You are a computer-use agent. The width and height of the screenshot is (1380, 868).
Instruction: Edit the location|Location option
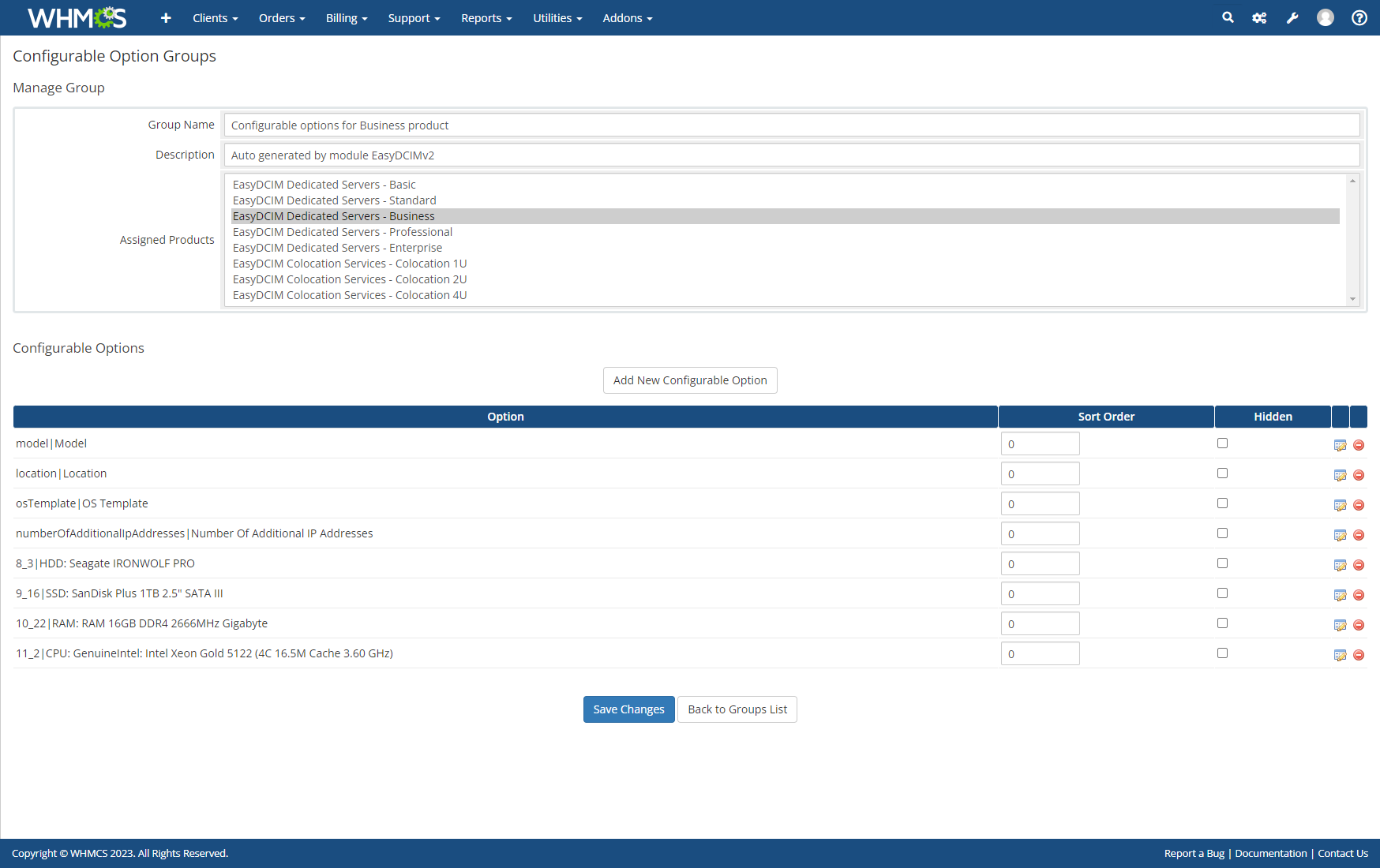click(1340, 475)
